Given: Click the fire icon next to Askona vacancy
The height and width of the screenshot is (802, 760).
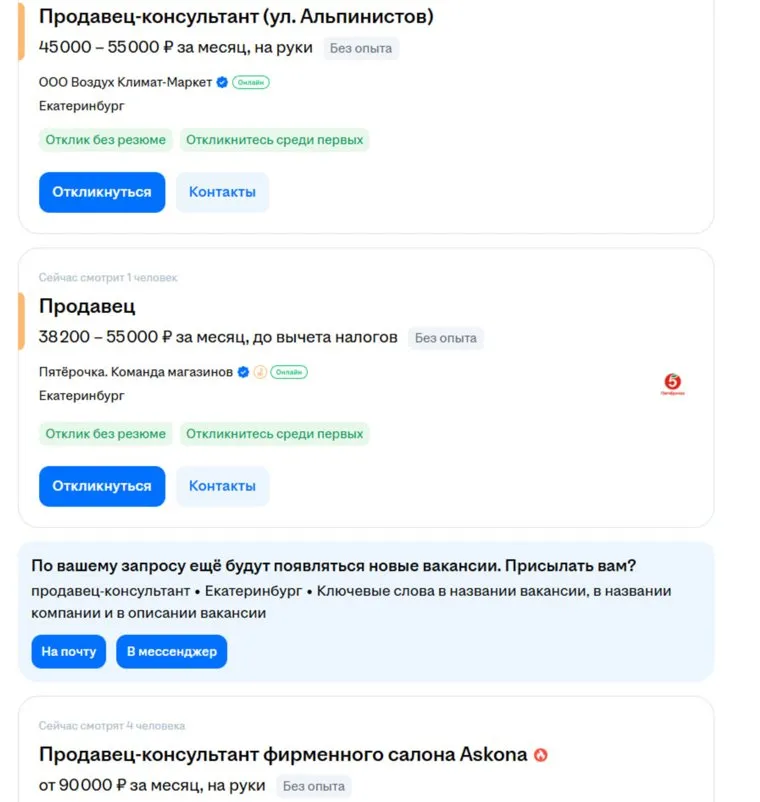Looking at the screenshot, I should (x=541, y=755).
